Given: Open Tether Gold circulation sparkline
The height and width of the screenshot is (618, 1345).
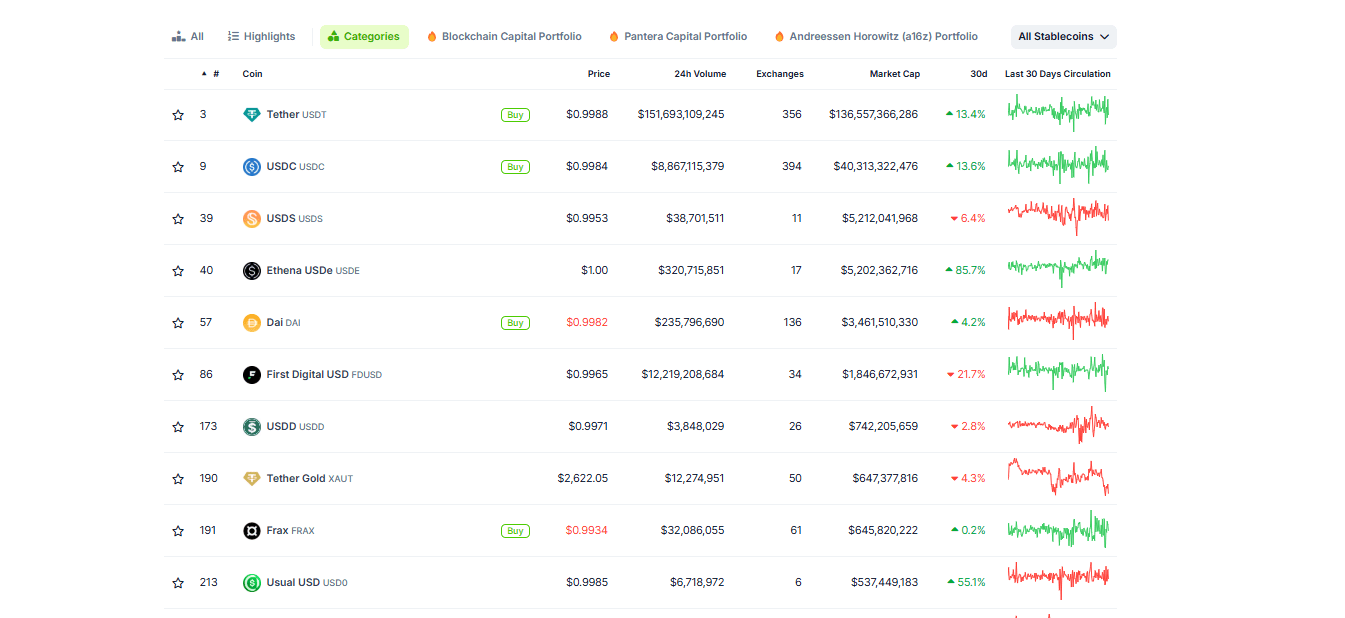Looking at the screenshot, I should point(1058,477).
